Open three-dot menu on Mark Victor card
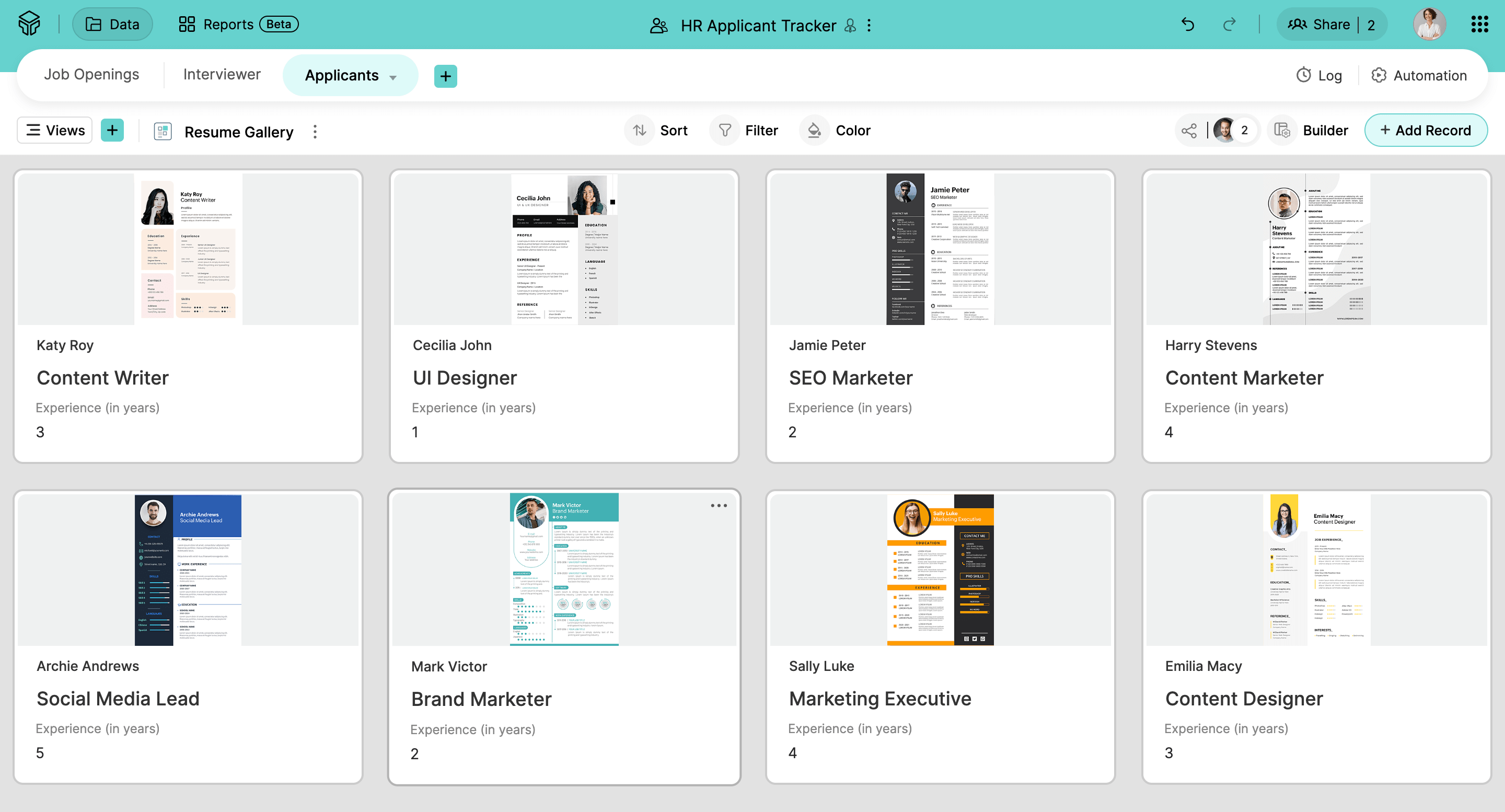Screen dimensions: 1505x812 pos(719,505)
